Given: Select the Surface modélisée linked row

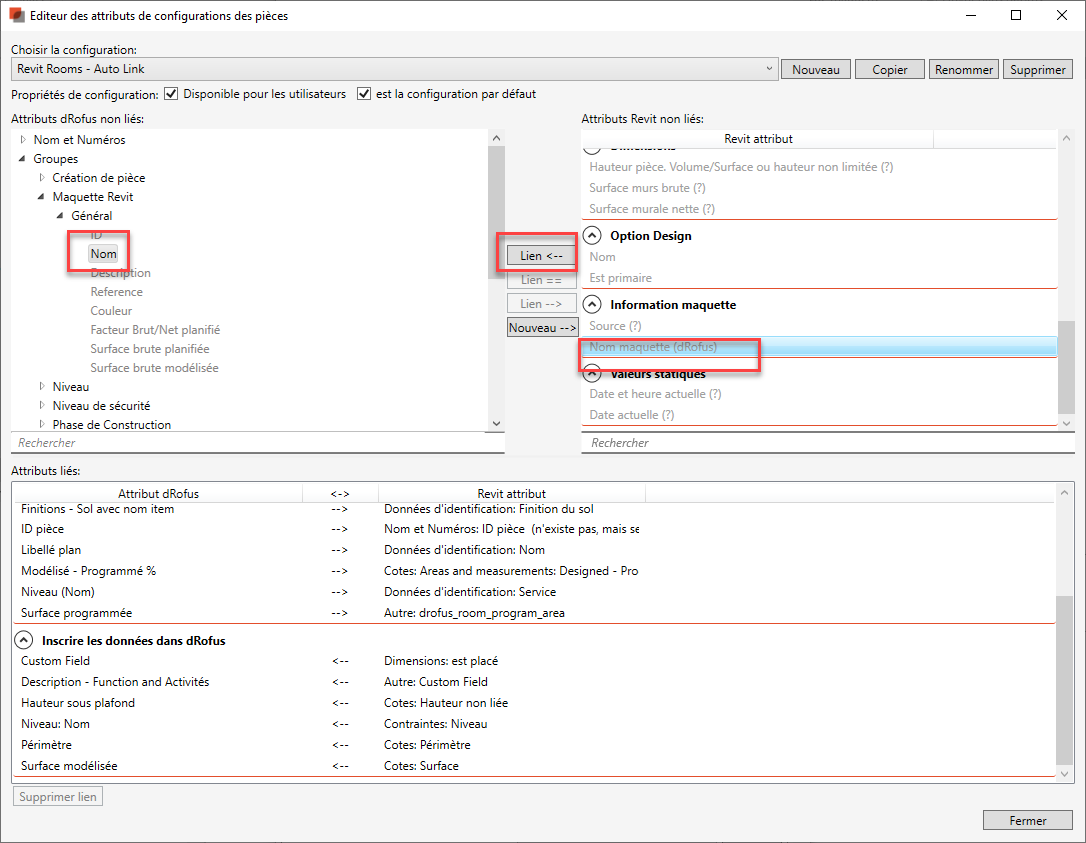Looking at the screenshot, I should pyautogui.click(x=69, y=766).
